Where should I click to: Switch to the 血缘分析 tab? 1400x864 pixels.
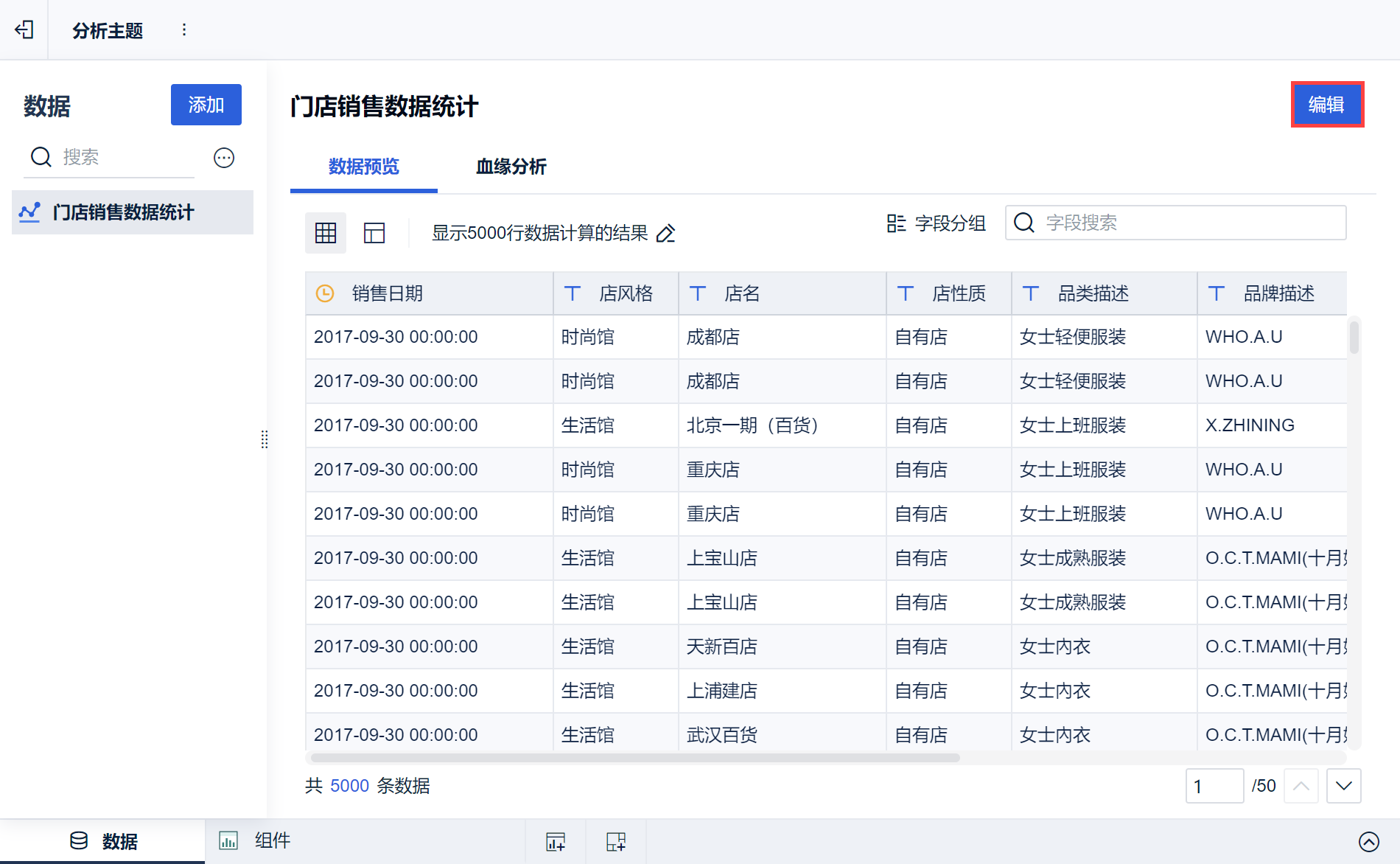(x=511, y=167)
